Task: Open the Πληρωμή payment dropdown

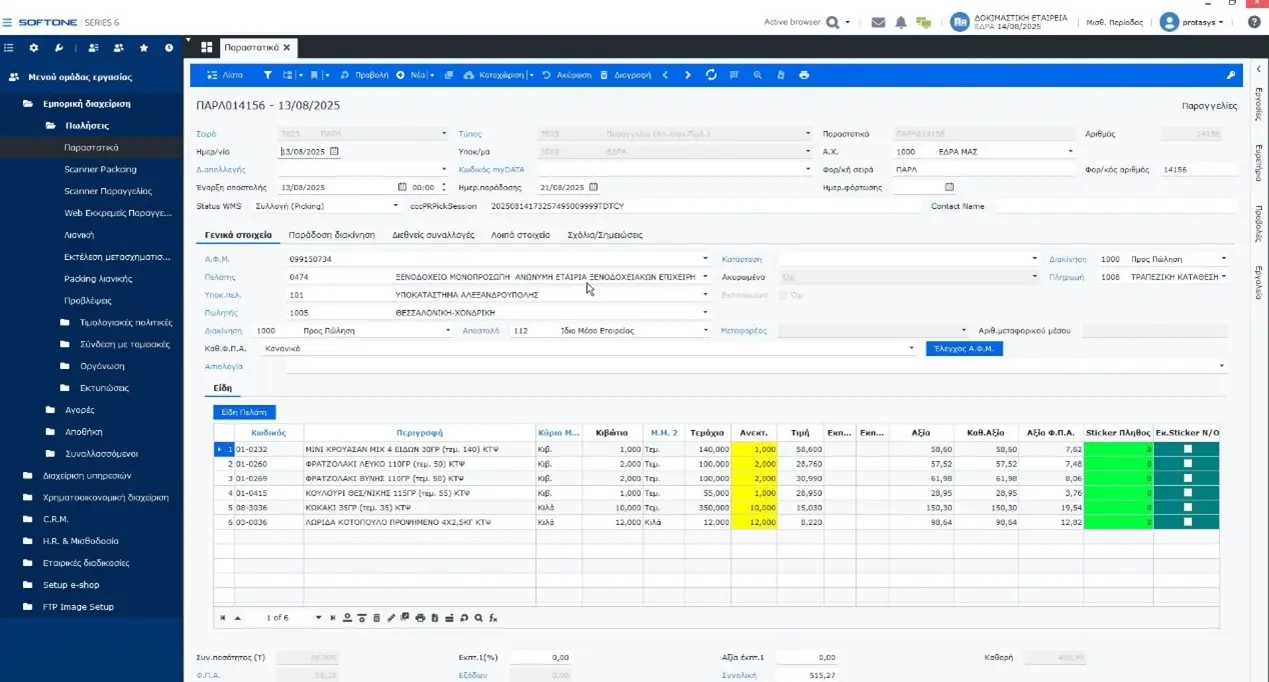Action: (x=1223, y=276)
